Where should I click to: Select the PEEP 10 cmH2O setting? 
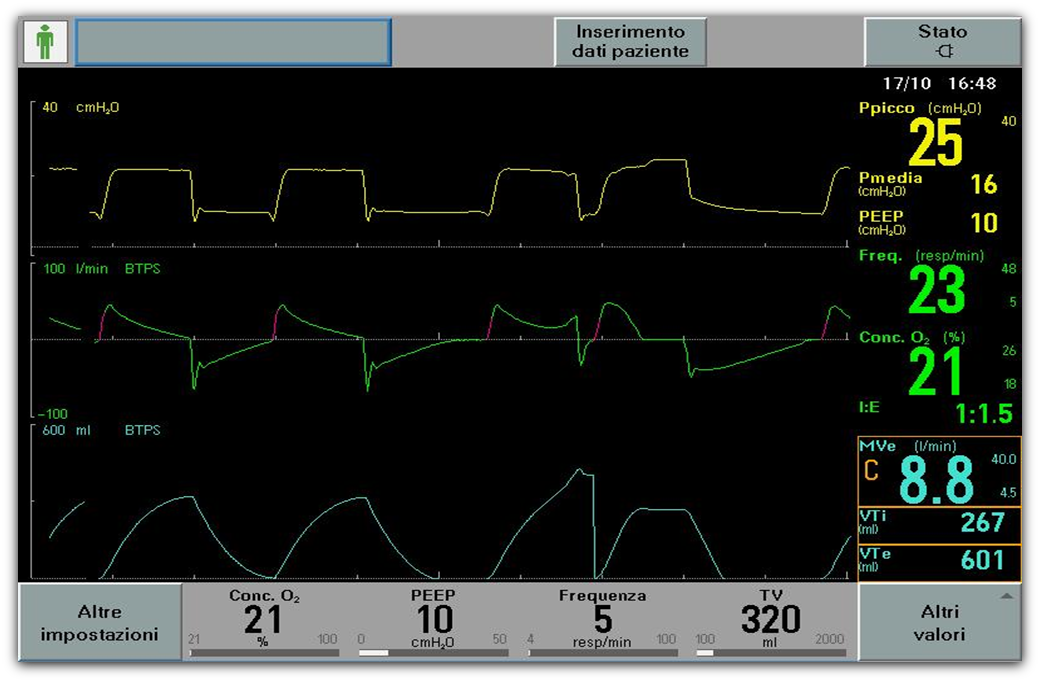coord(433,620)
